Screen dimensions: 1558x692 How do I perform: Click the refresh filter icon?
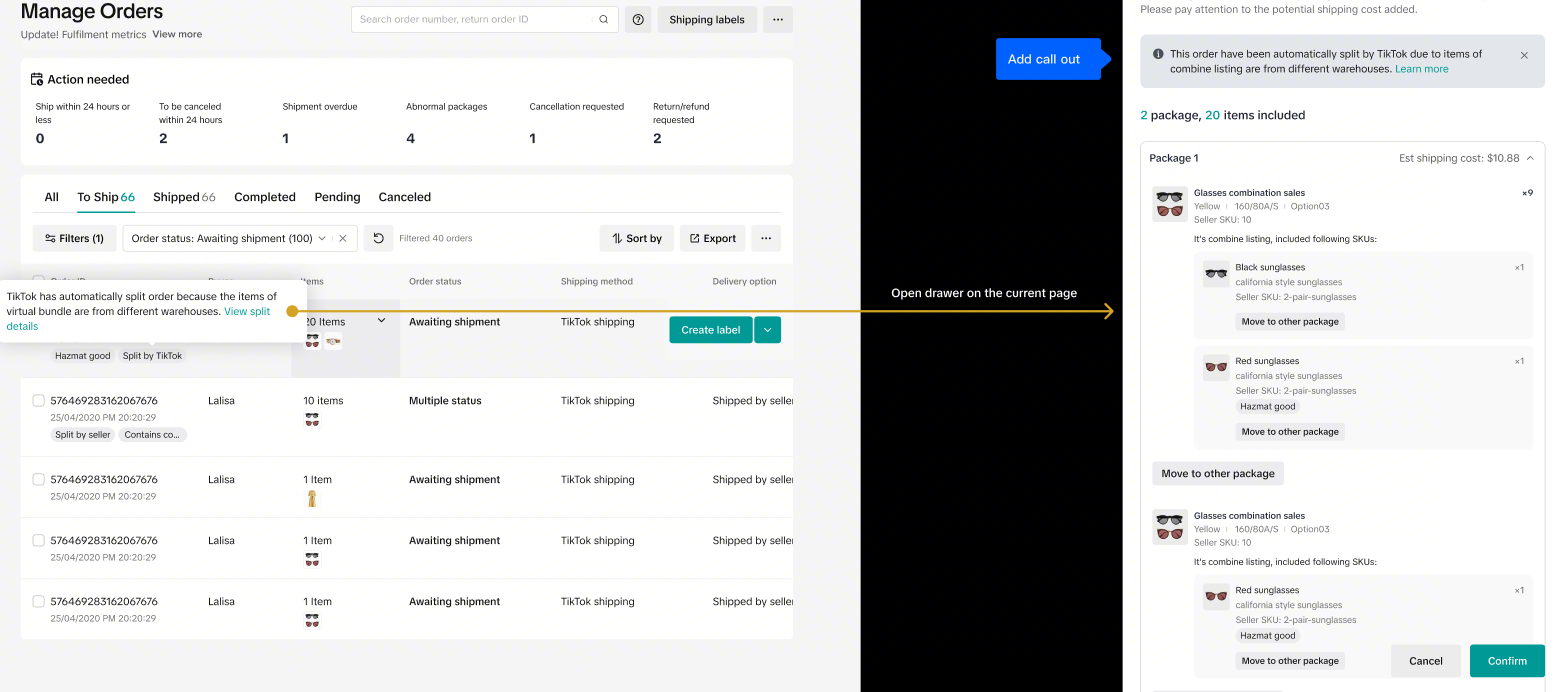(377, 238)
